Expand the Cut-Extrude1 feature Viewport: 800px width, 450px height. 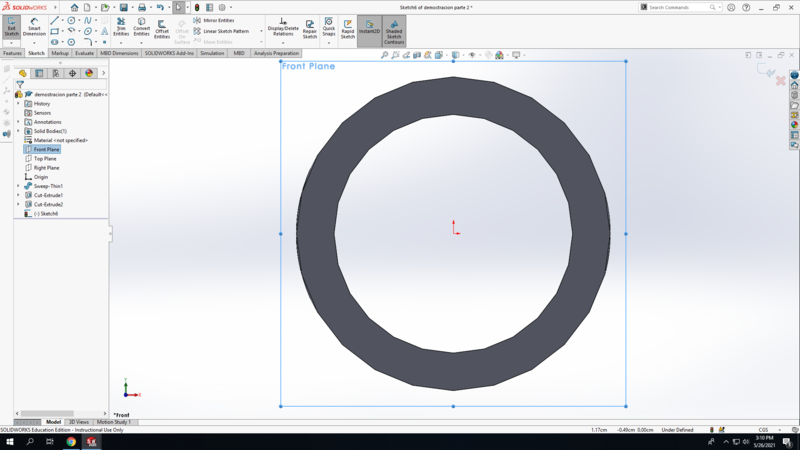(x=18, y=195)
